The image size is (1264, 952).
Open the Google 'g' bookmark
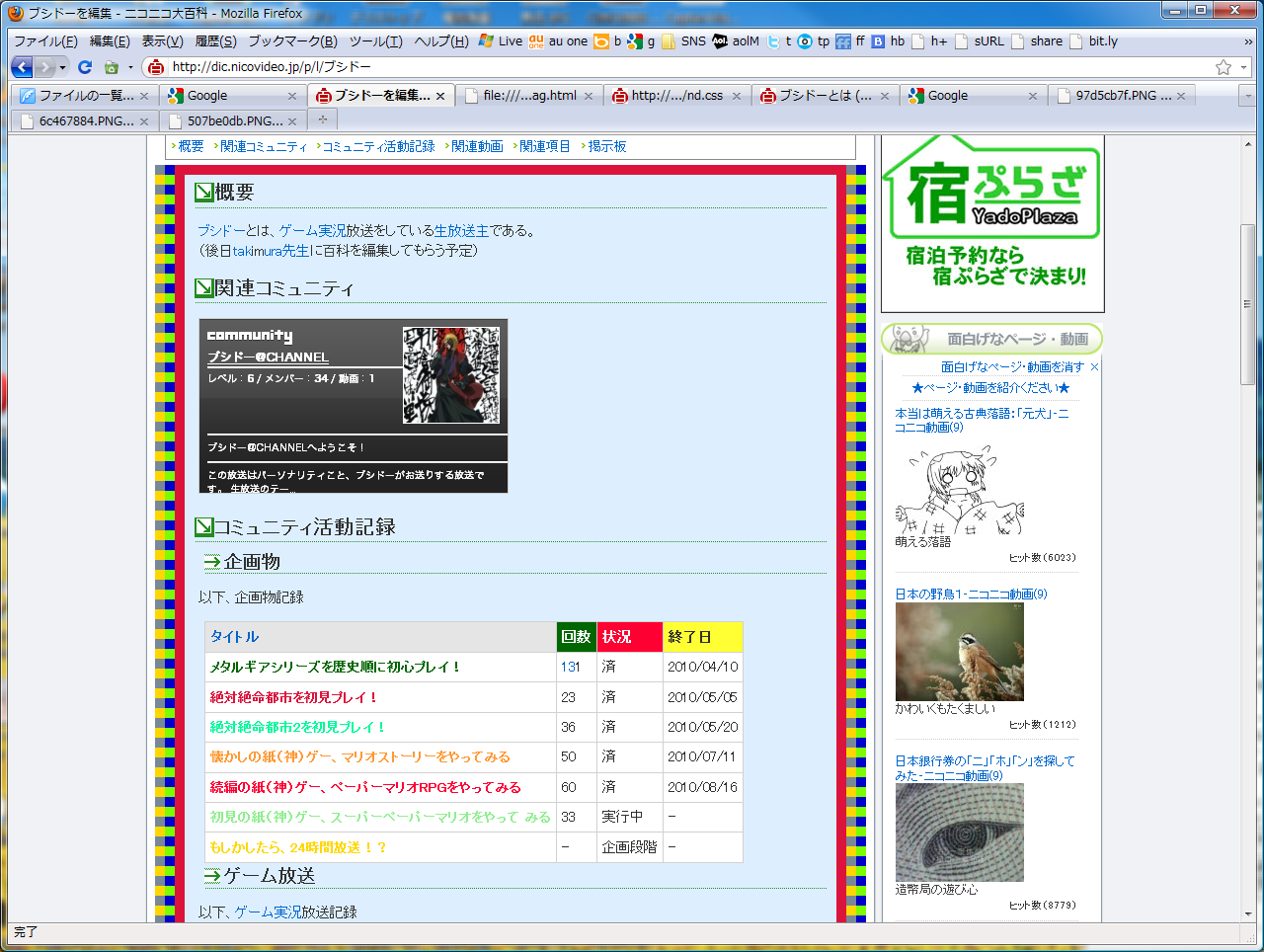click(642, 41)
